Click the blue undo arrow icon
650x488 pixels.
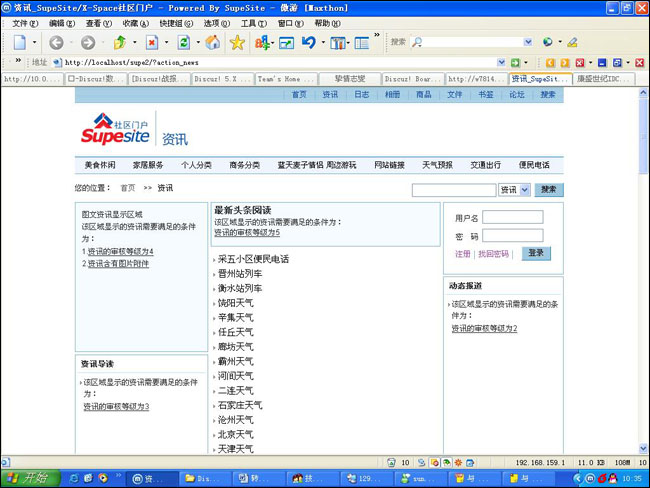point(309,42)
